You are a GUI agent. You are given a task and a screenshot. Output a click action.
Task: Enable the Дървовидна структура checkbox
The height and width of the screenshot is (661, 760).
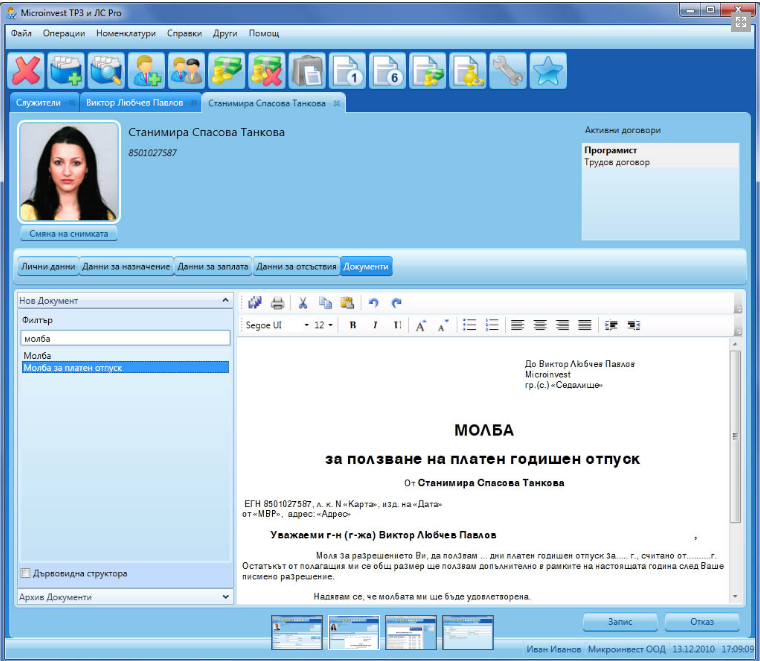point(26,573)
